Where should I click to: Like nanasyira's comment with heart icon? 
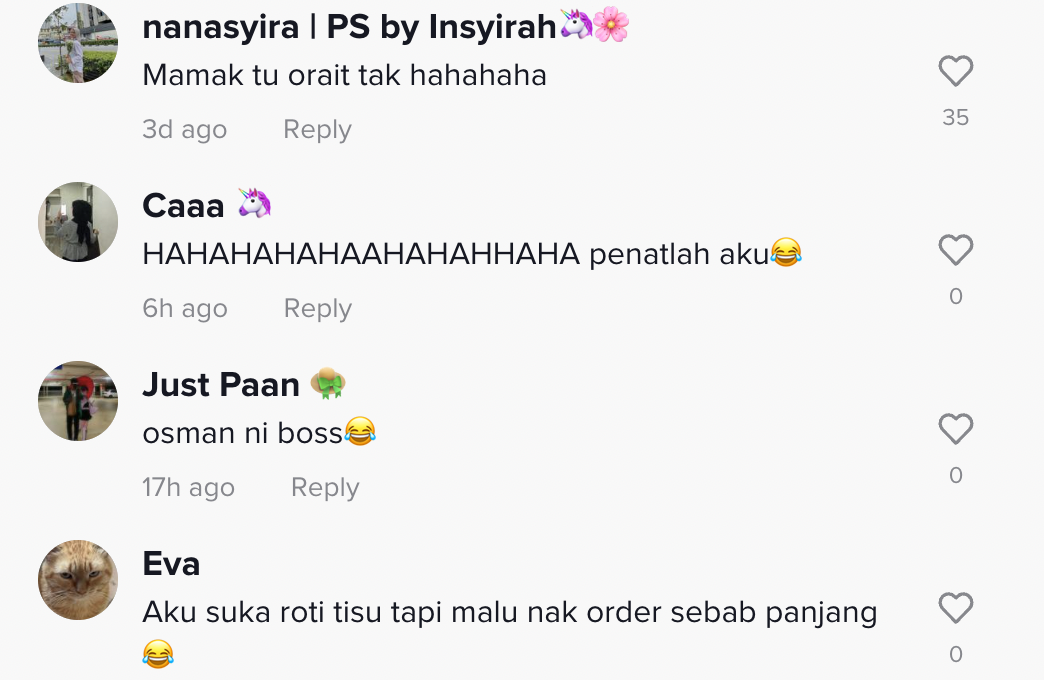pos(955,71)
